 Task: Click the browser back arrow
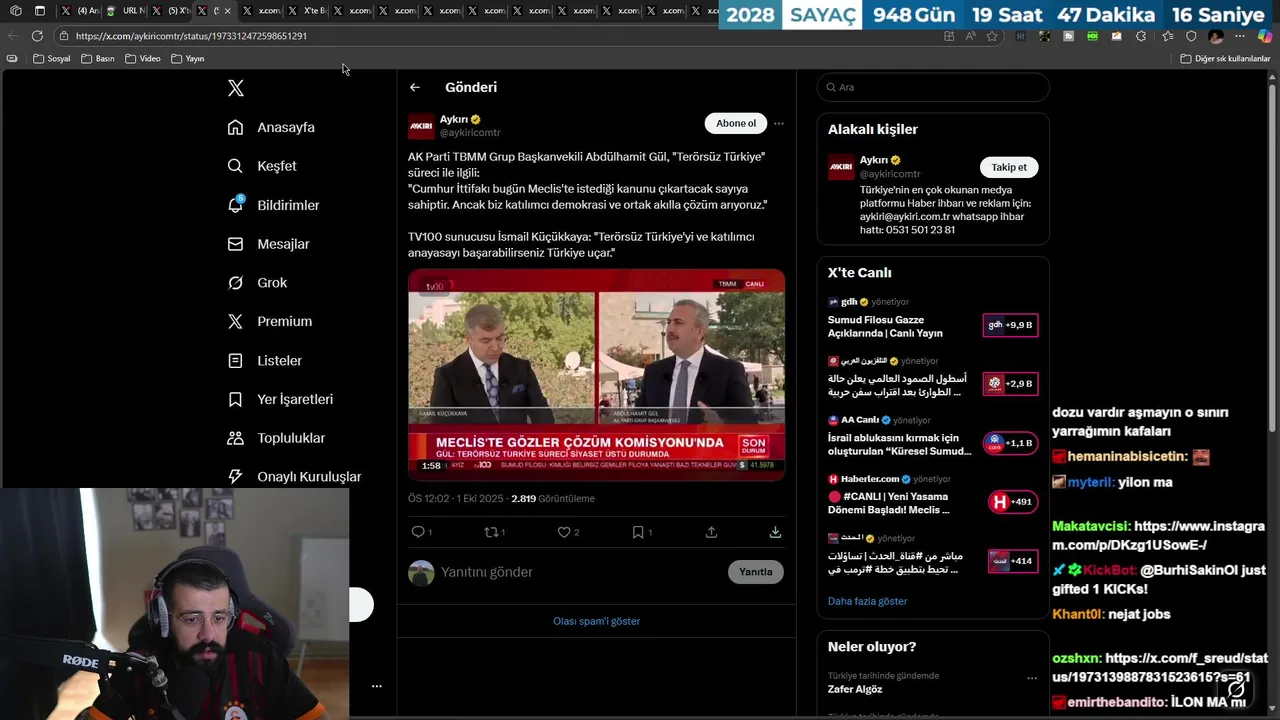point(12,36)
